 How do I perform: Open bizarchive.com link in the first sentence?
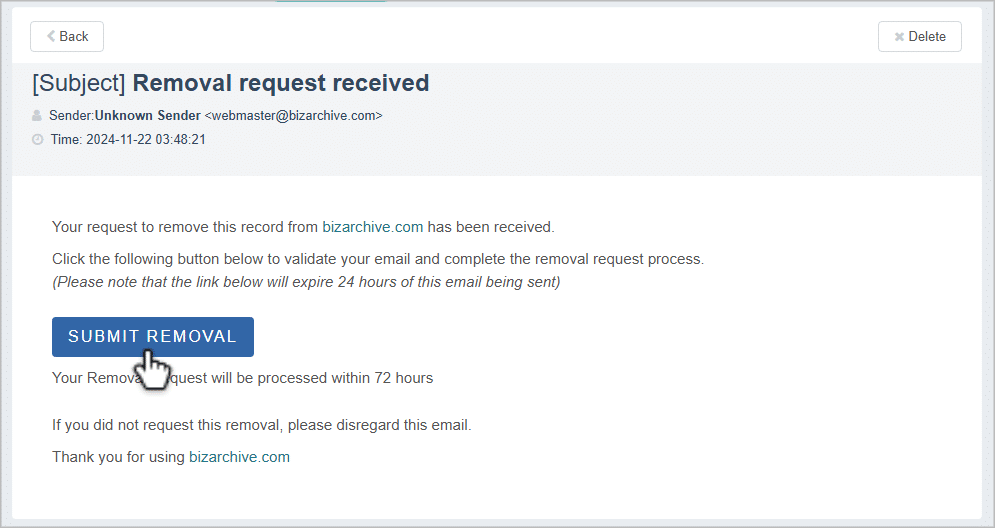coord(372,227)
